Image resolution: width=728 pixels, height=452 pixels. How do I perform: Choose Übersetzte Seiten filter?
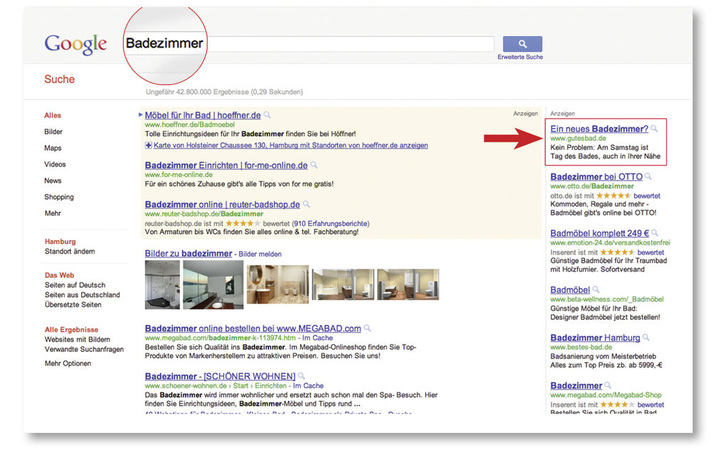click(x=73, y=304)
